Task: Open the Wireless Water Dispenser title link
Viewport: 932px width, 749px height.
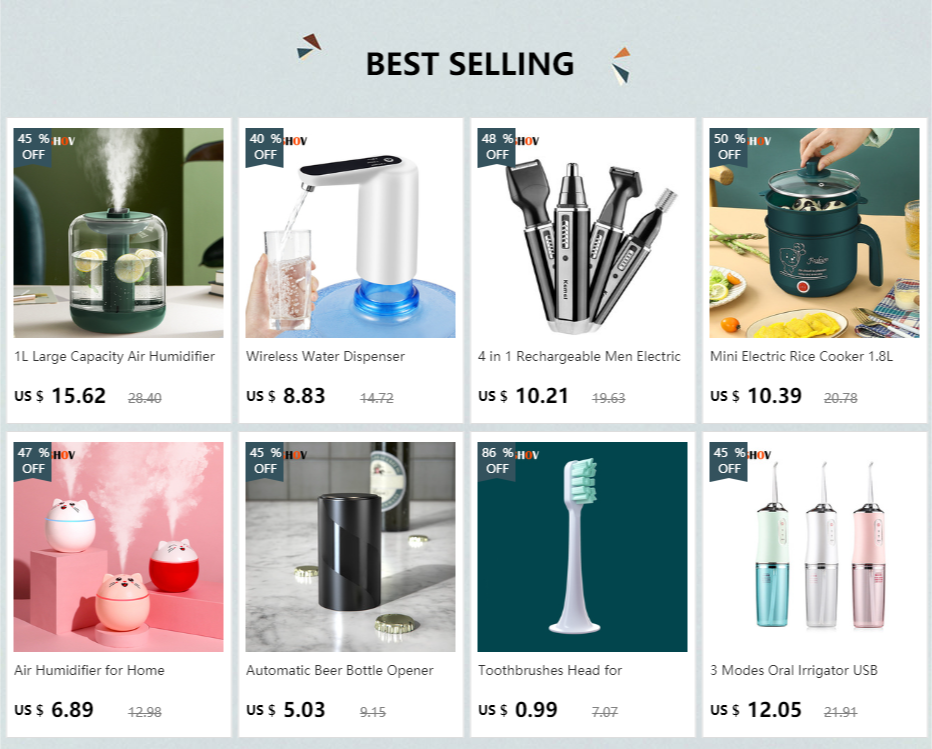Action: [325, 356]
